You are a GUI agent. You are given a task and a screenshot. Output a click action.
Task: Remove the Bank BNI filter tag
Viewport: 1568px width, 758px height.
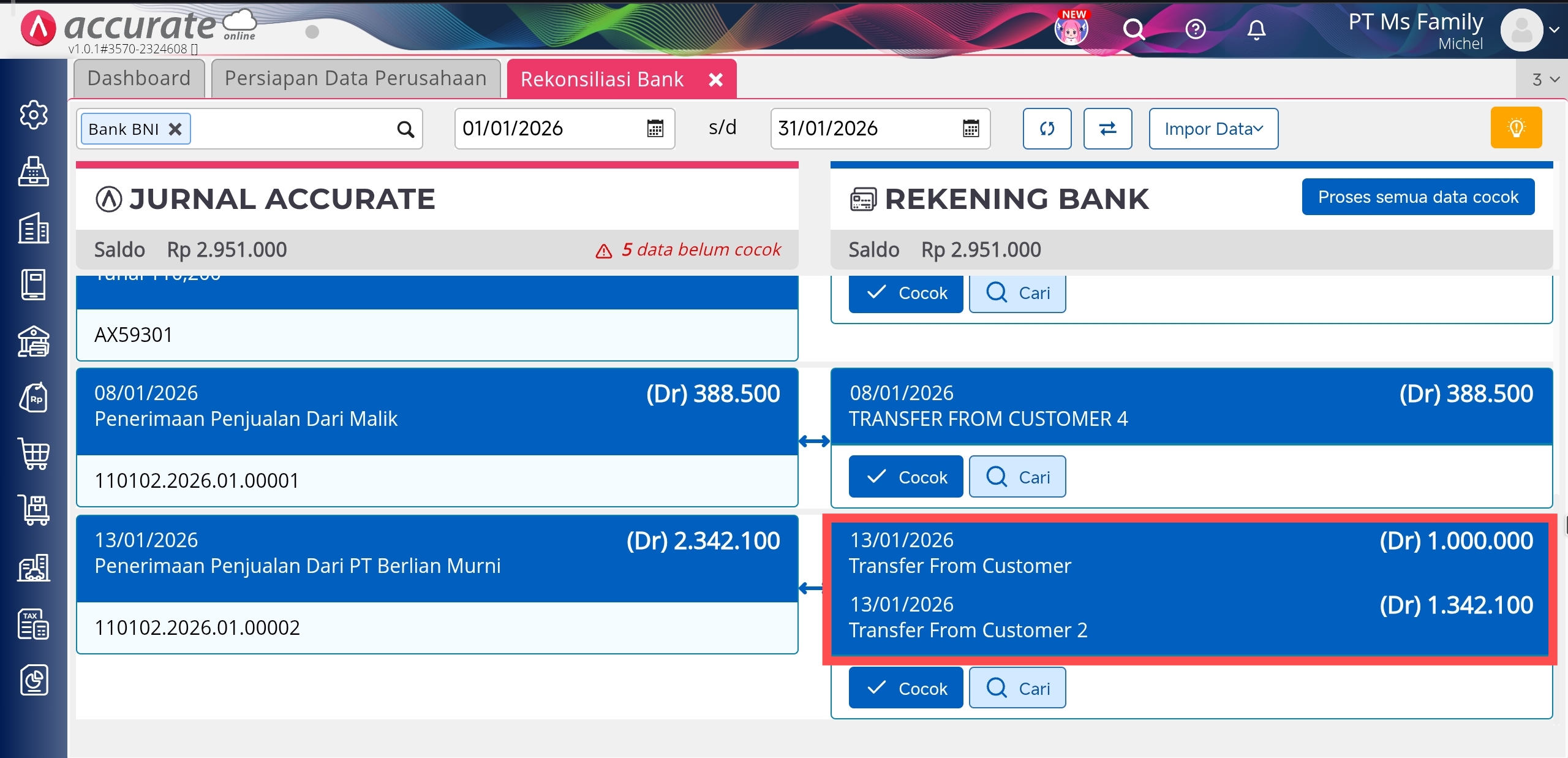[x=175, y=129]
